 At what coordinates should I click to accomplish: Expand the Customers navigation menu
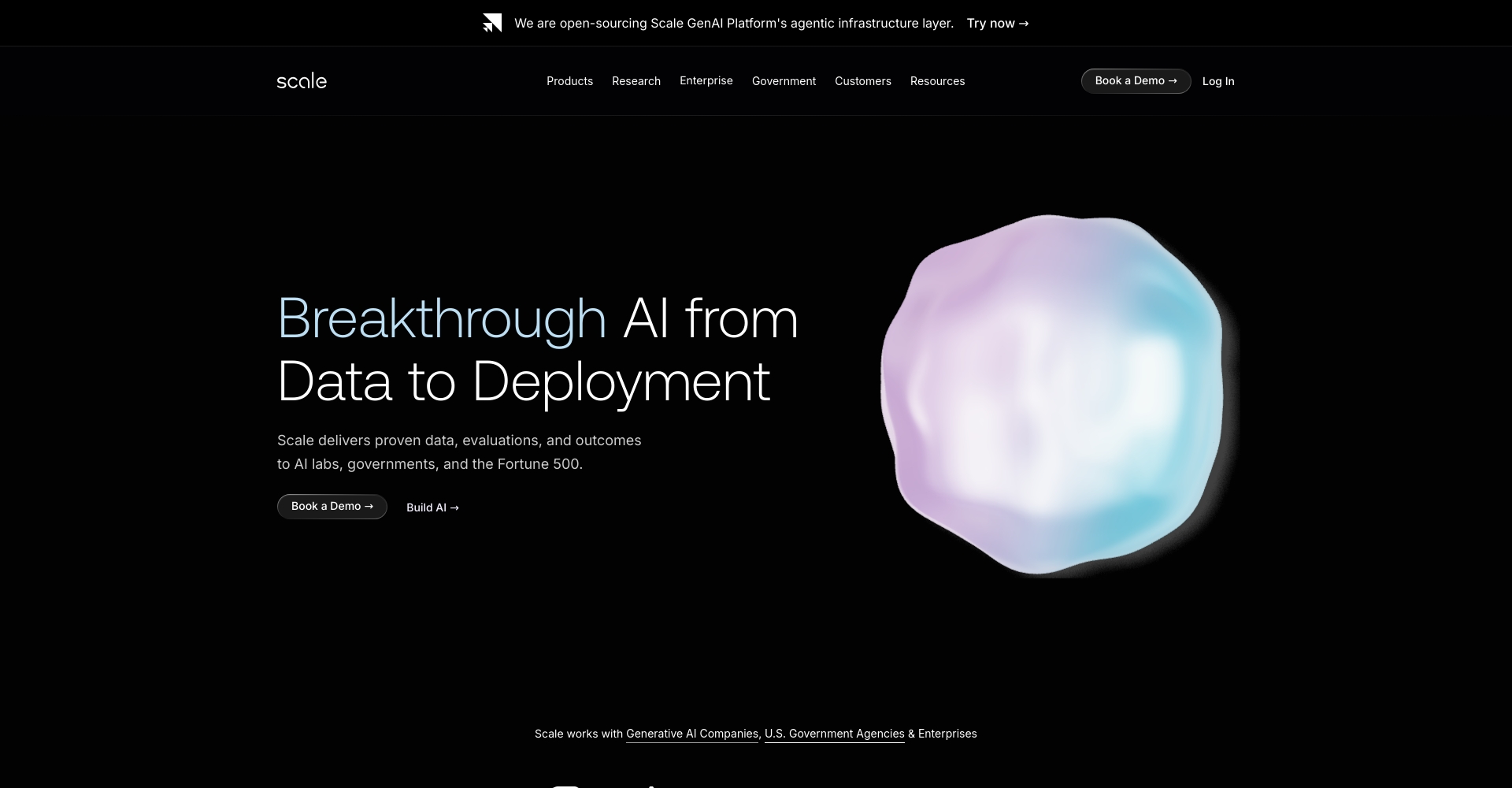862,81
